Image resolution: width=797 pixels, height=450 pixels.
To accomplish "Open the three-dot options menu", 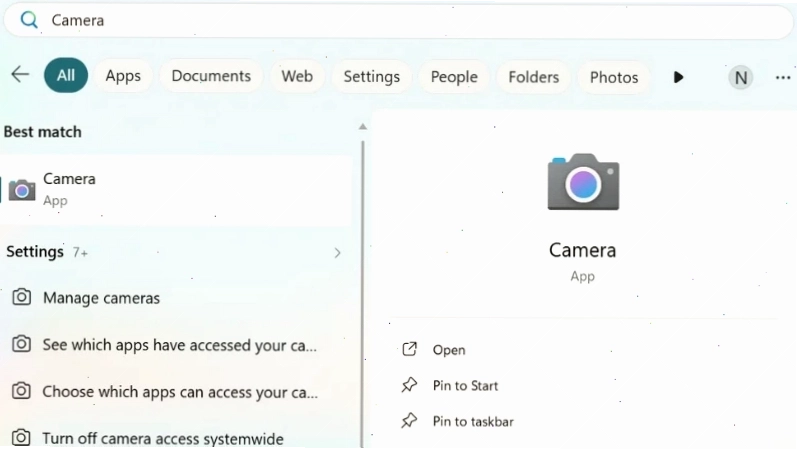I will pos(783,78).
